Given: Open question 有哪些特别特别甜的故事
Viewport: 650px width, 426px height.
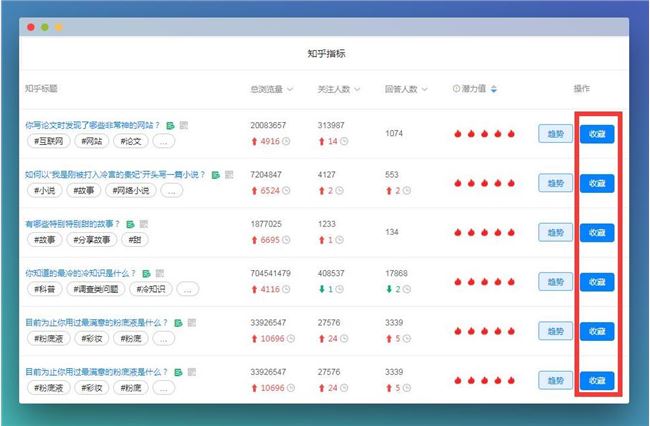Looking at the screenshot, I should (72, 224).
